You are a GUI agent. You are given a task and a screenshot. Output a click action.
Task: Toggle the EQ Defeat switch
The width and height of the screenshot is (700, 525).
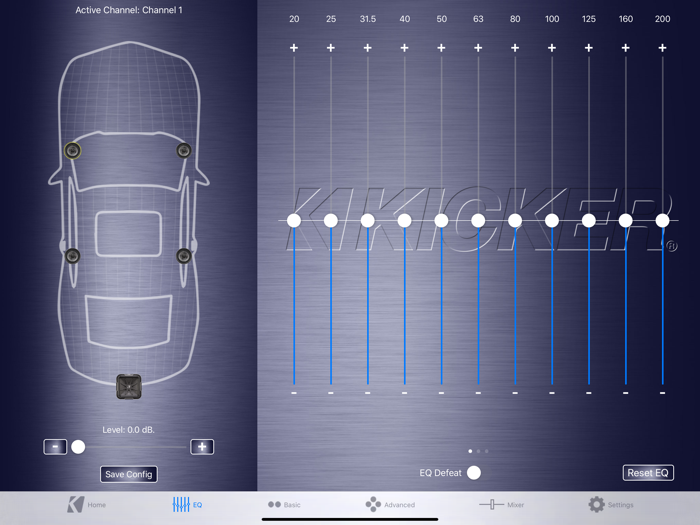pyautogui.click(x=474, y=473)
